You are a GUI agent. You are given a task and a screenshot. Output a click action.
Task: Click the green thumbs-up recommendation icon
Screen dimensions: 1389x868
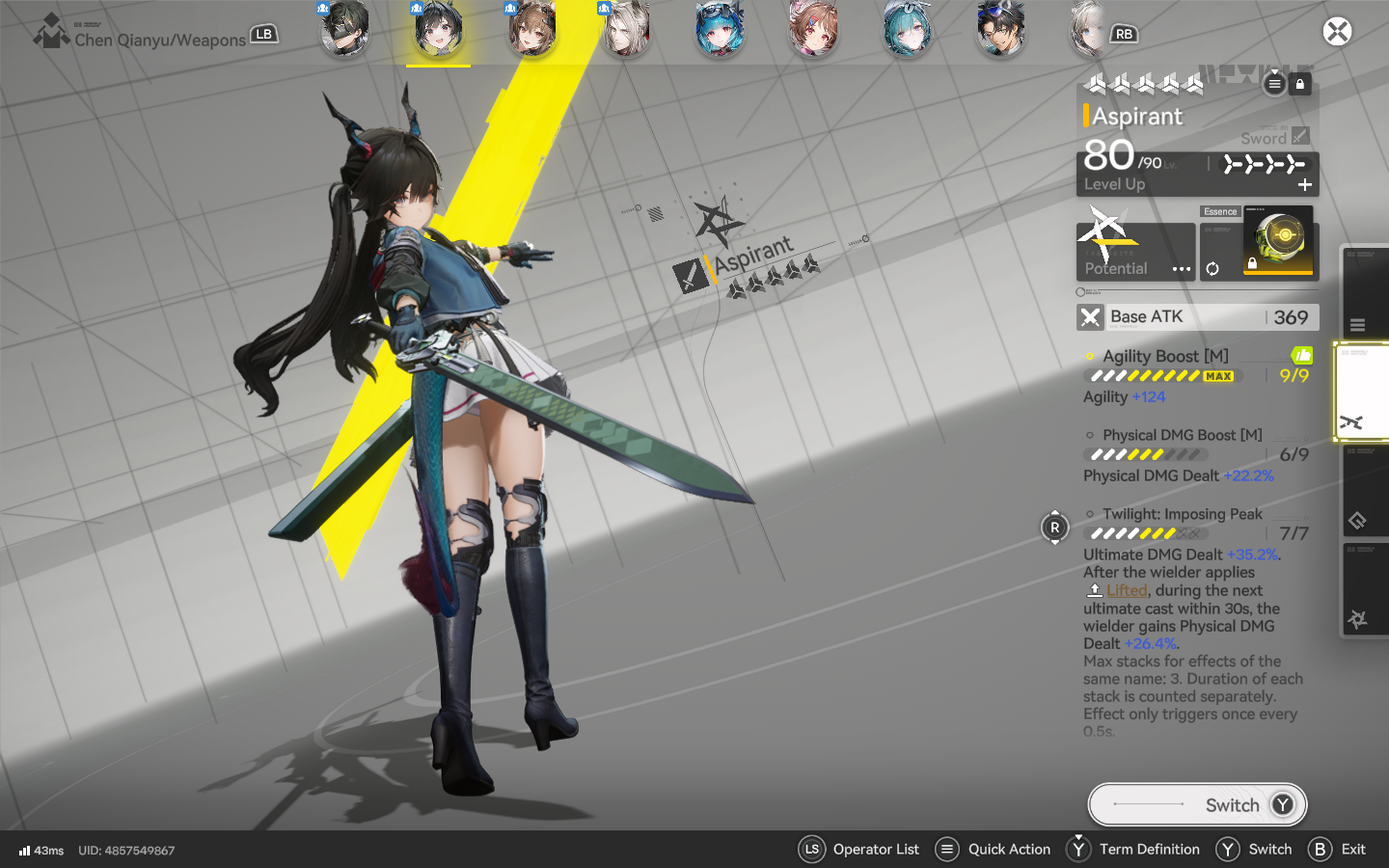1302,355
